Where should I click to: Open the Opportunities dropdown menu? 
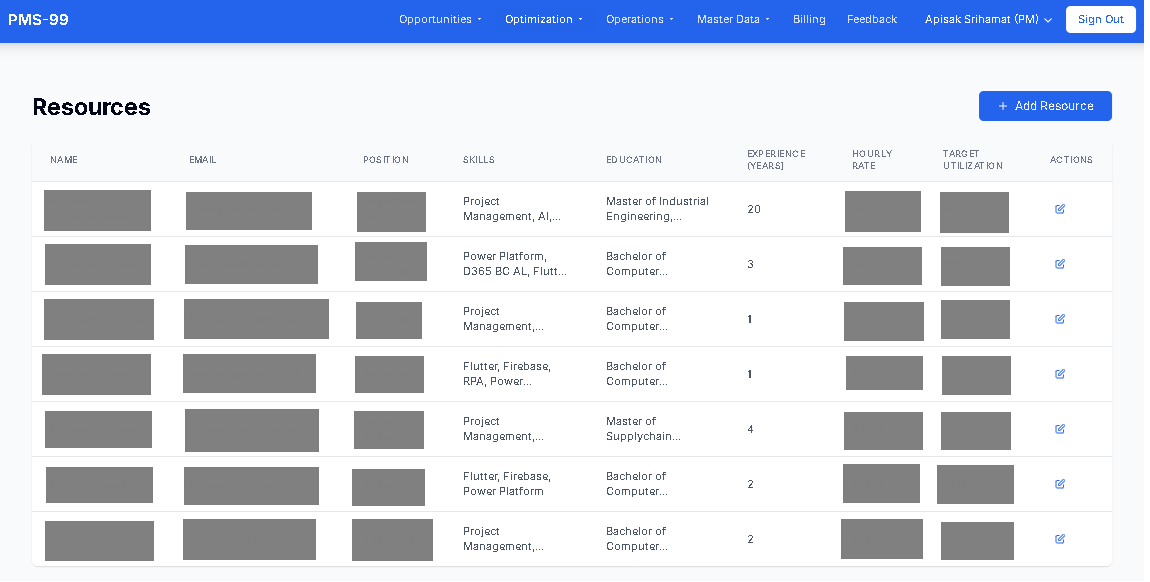(x=440, y=19)
